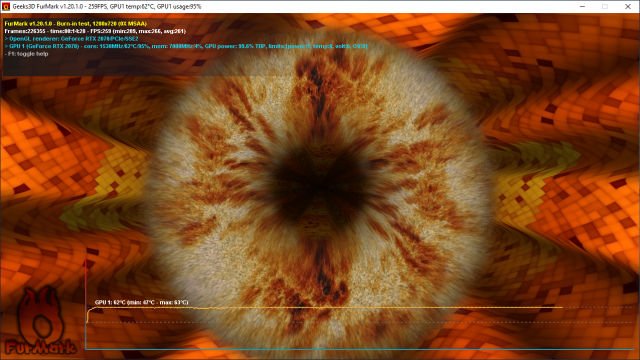Close the FurMark burn-in test window
The height and width of the screenshot is (360, 640).
pyautogui.click(x=628, y=7)
